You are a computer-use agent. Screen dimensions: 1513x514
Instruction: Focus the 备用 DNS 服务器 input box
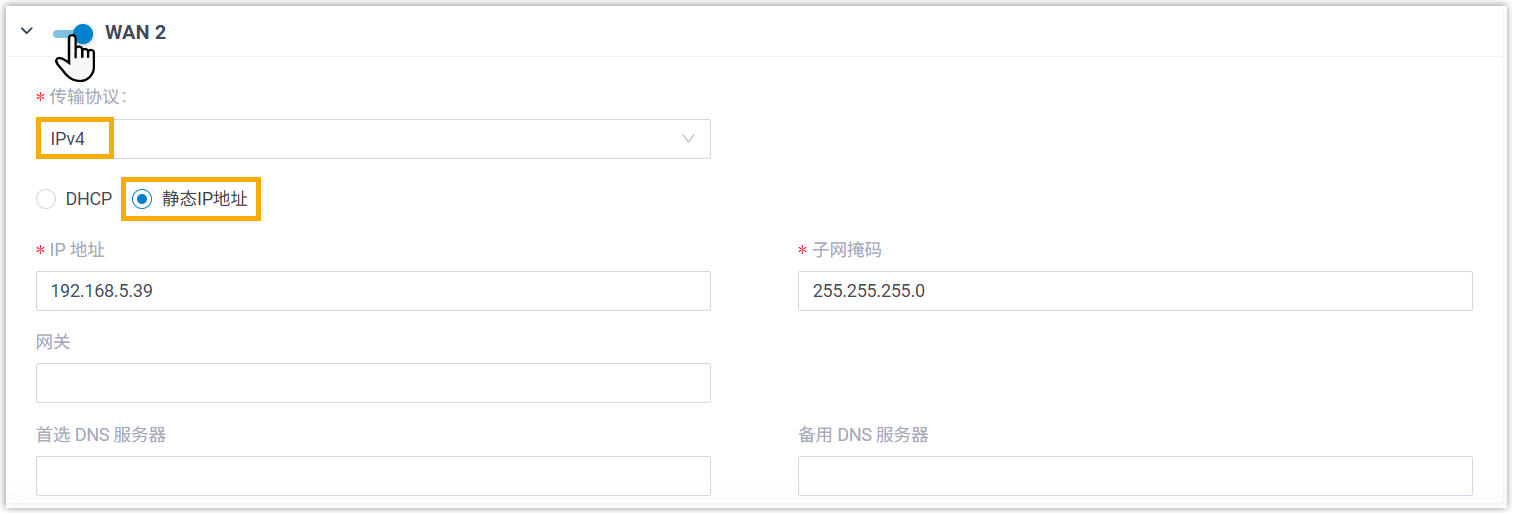pos(1134,476)
